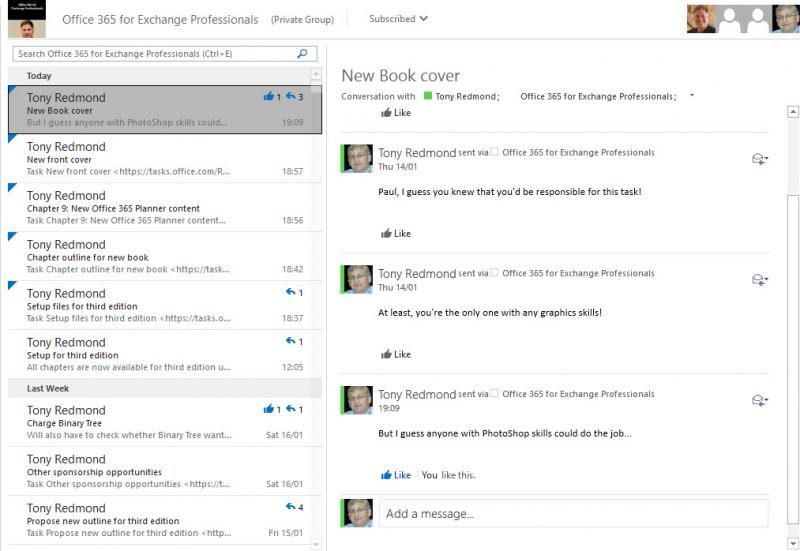Click the second placeholder member avatar
This screenshot has height=551, width=800.
click(758, 19)
